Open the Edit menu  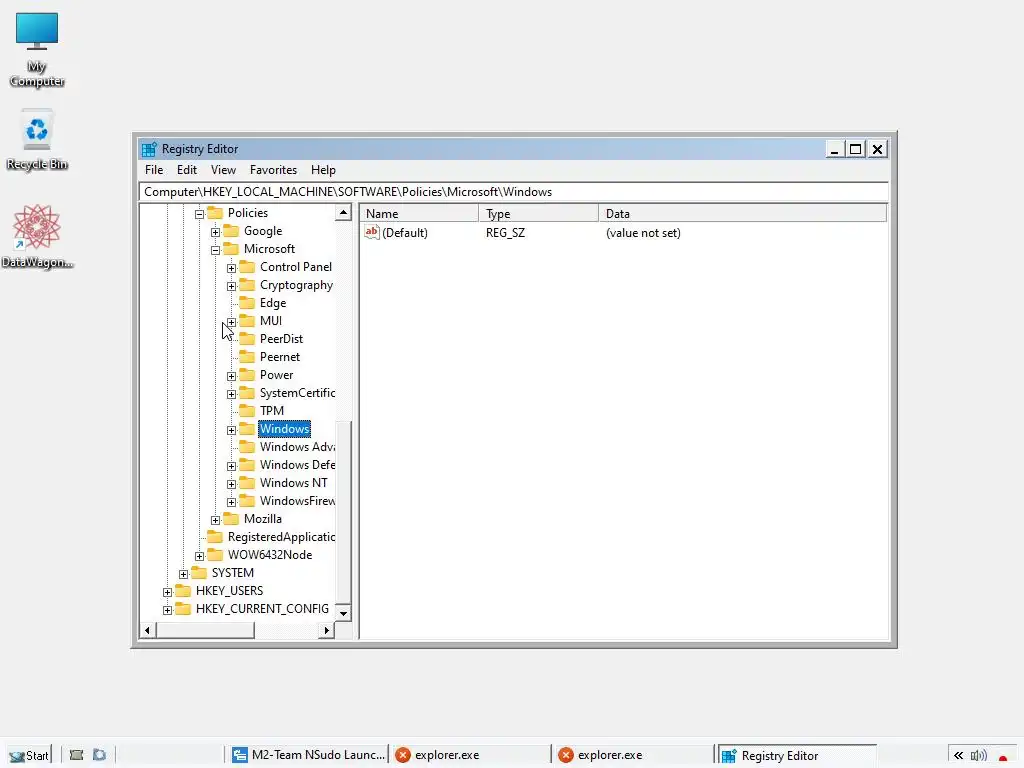pos(187,170)
